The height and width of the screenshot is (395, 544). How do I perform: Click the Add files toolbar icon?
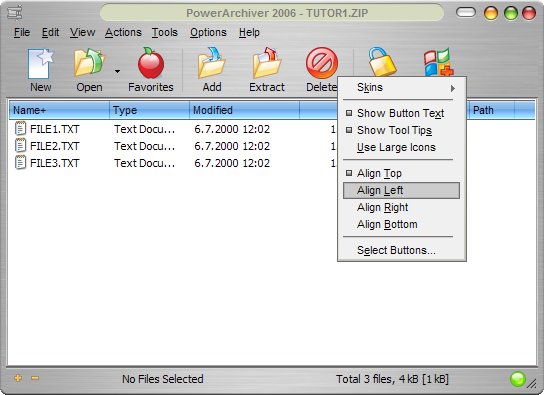pyautogui.click(x=212, y=63)
